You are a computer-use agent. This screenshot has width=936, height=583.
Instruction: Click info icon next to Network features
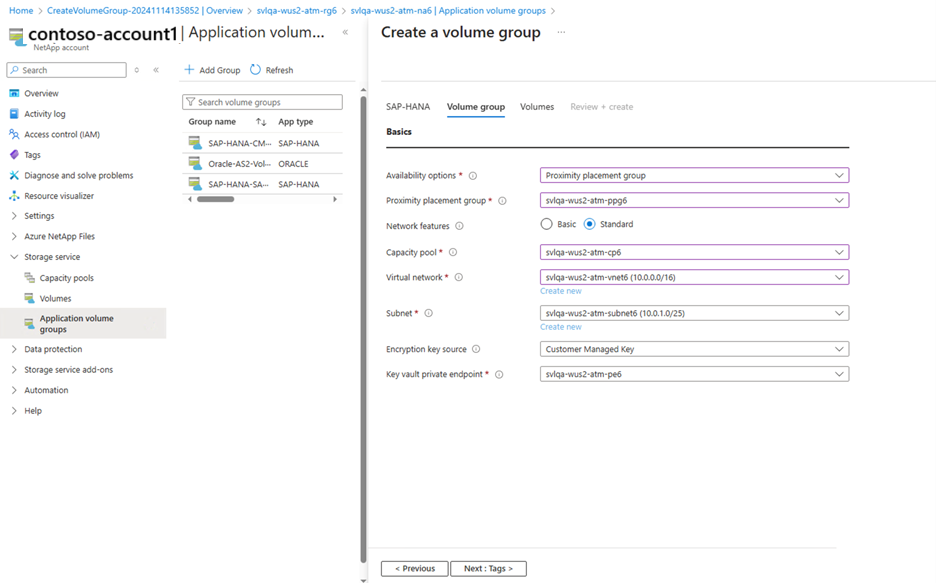(459, 226)
